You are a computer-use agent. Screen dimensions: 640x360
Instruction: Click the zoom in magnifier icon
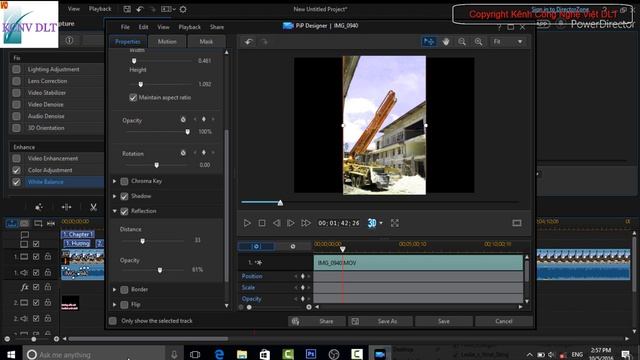(x=478, y=42)
